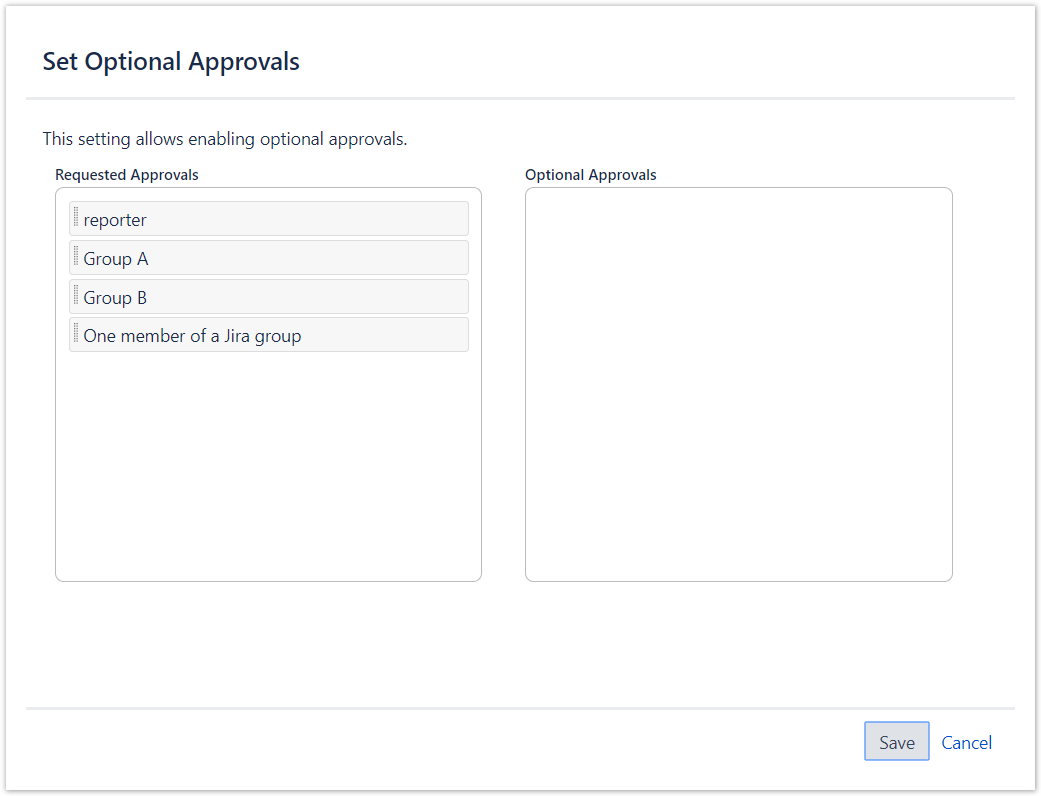The height and width of the screenshot is (796, 1041).
Task: Click the divider line under the dialog title
Action: pos(520,98)
